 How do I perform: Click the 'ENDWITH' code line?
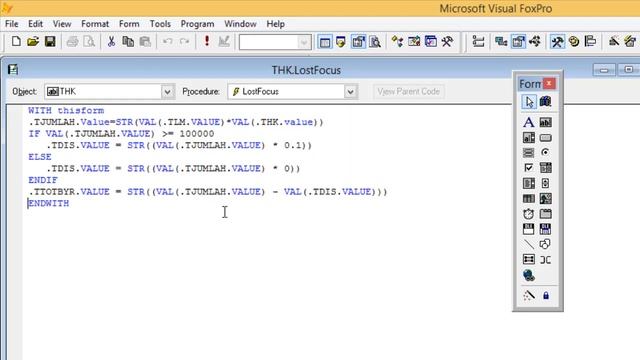click(x=49, y=203)
